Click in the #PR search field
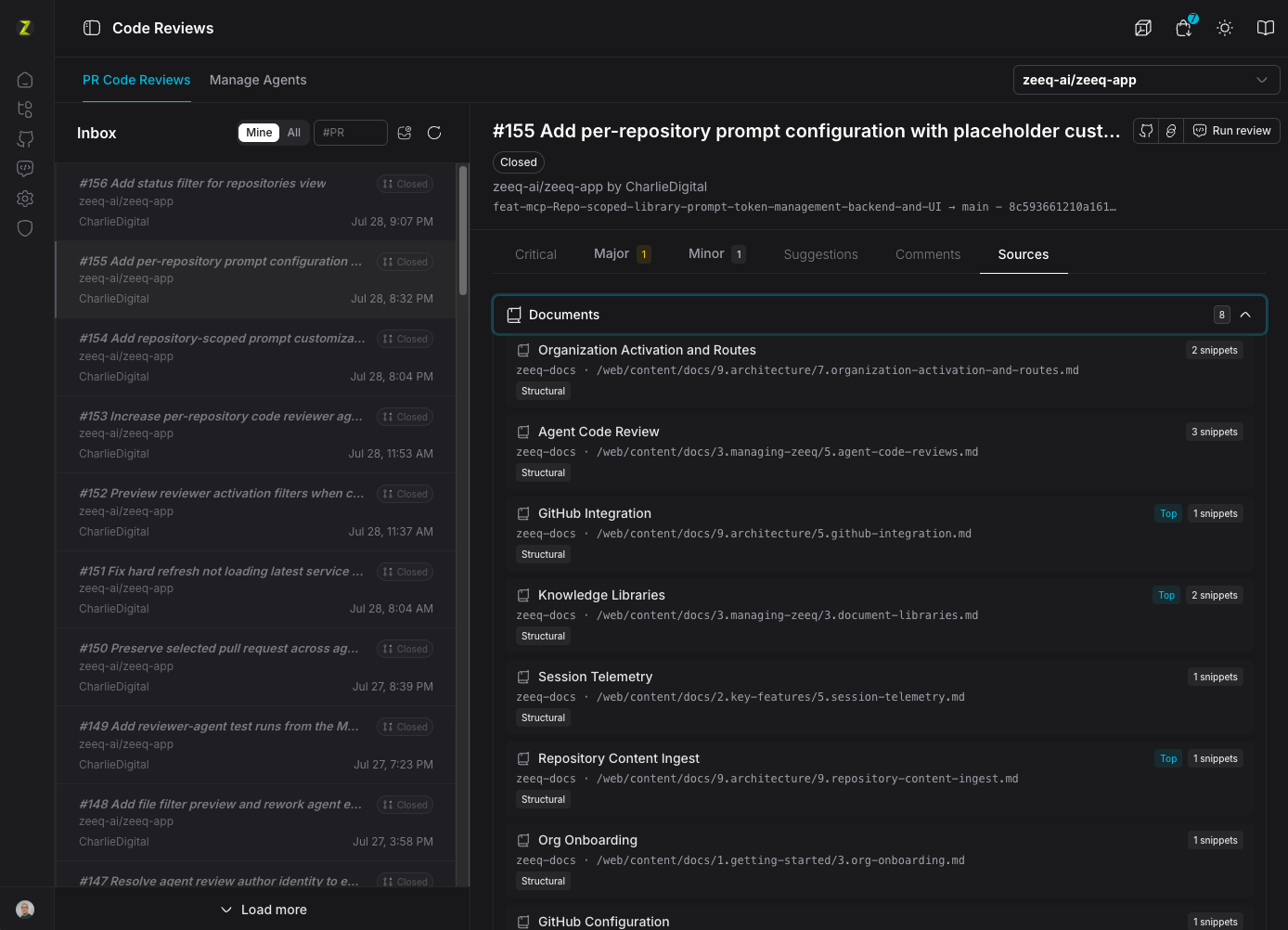This screenshot has width=1288, height=930. (351, 133)
